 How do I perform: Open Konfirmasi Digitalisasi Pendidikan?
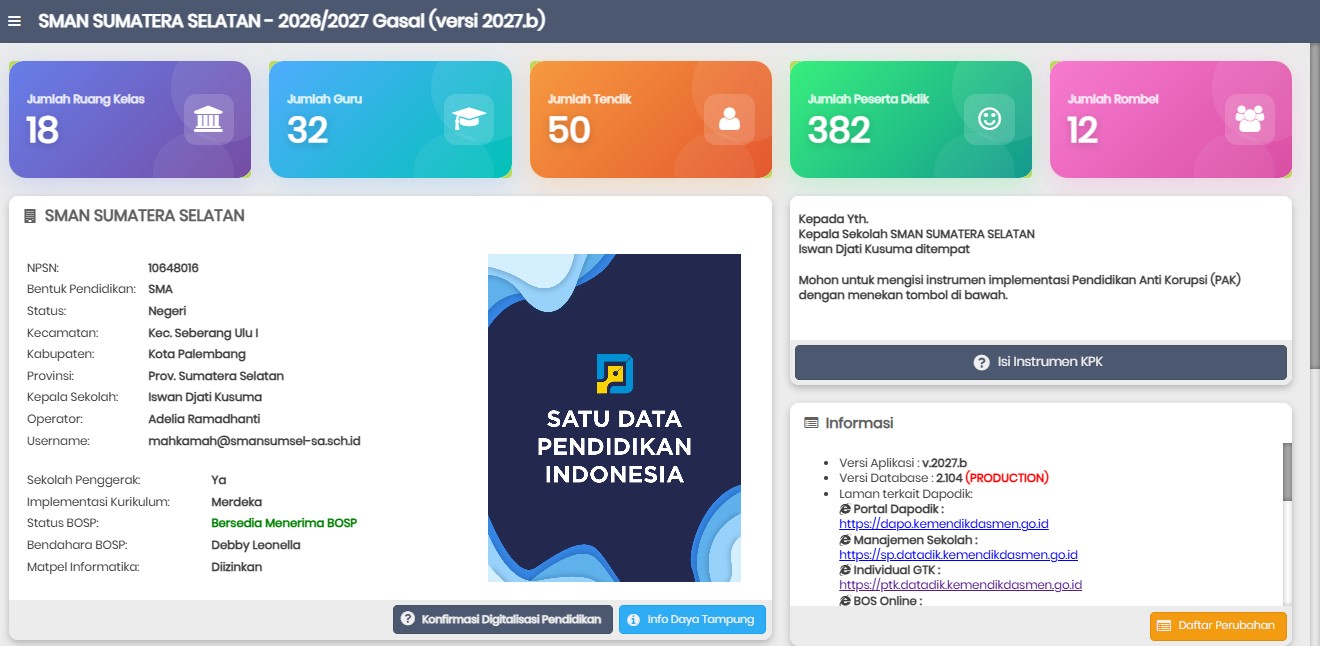[x=503, y=620]
